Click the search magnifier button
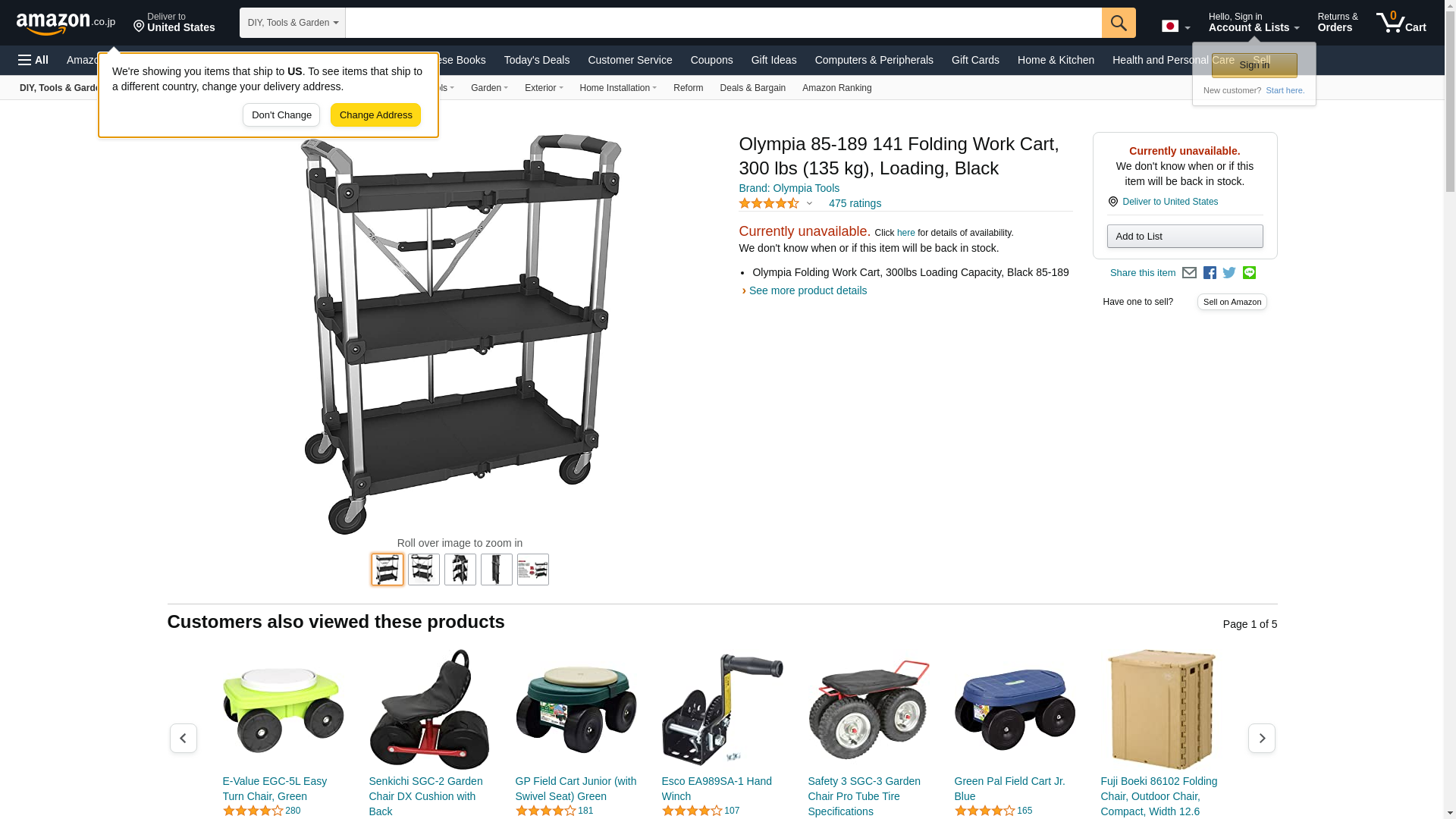Screen dimensions: 1456x819 (x=1119, y=23)
